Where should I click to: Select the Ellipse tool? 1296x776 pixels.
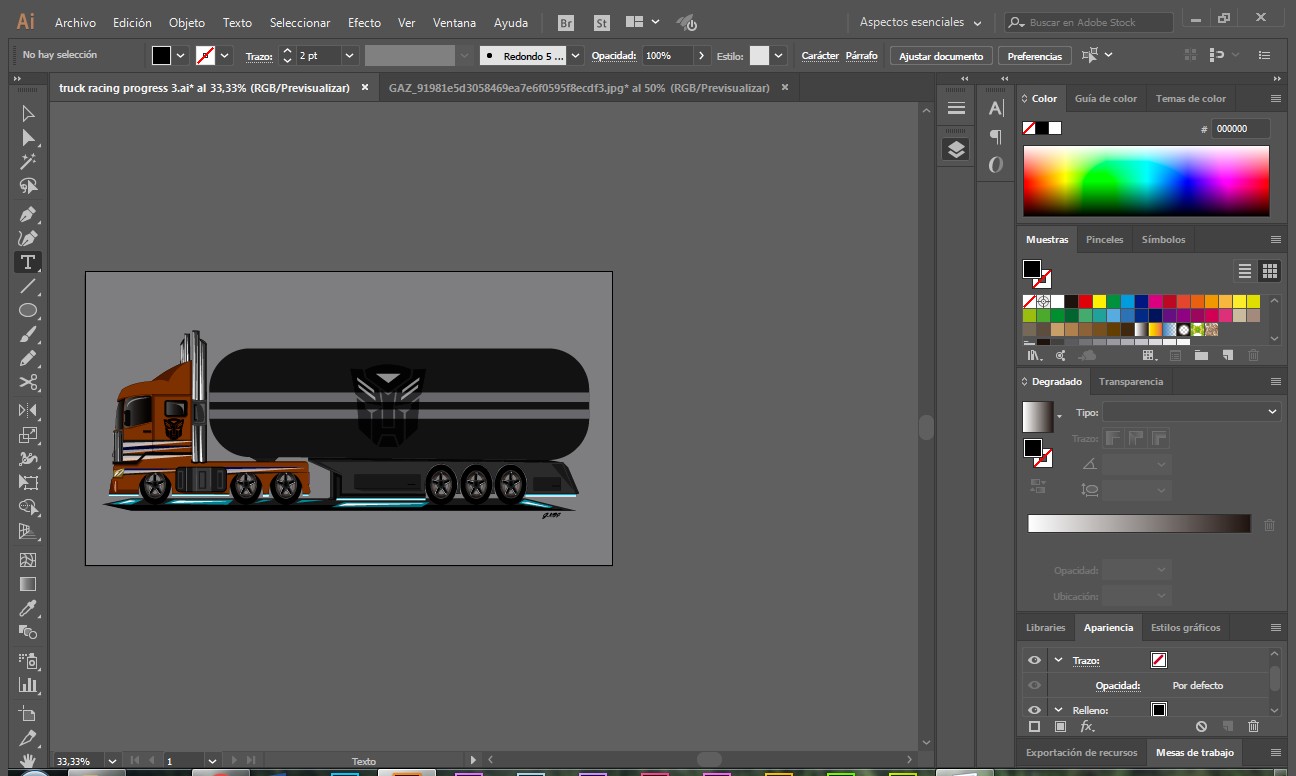coord(28,311)
